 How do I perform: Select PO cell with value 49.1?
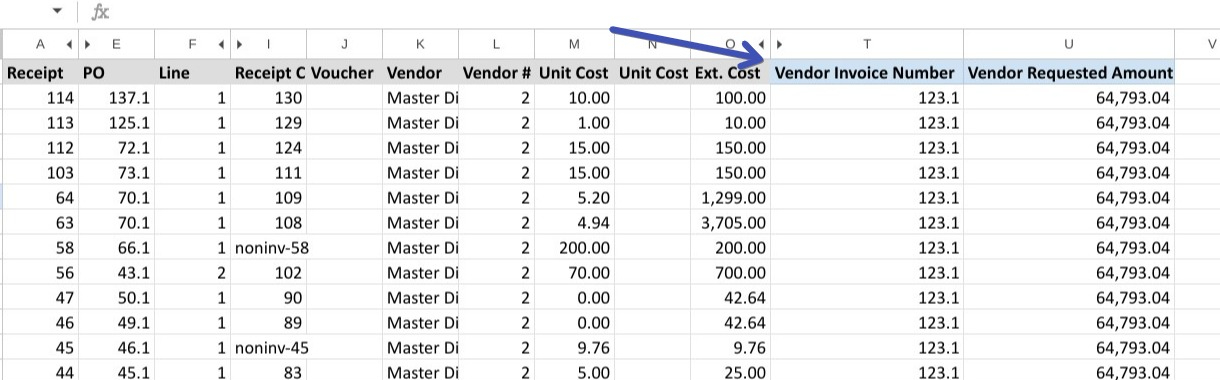click(x=116, y=323)
